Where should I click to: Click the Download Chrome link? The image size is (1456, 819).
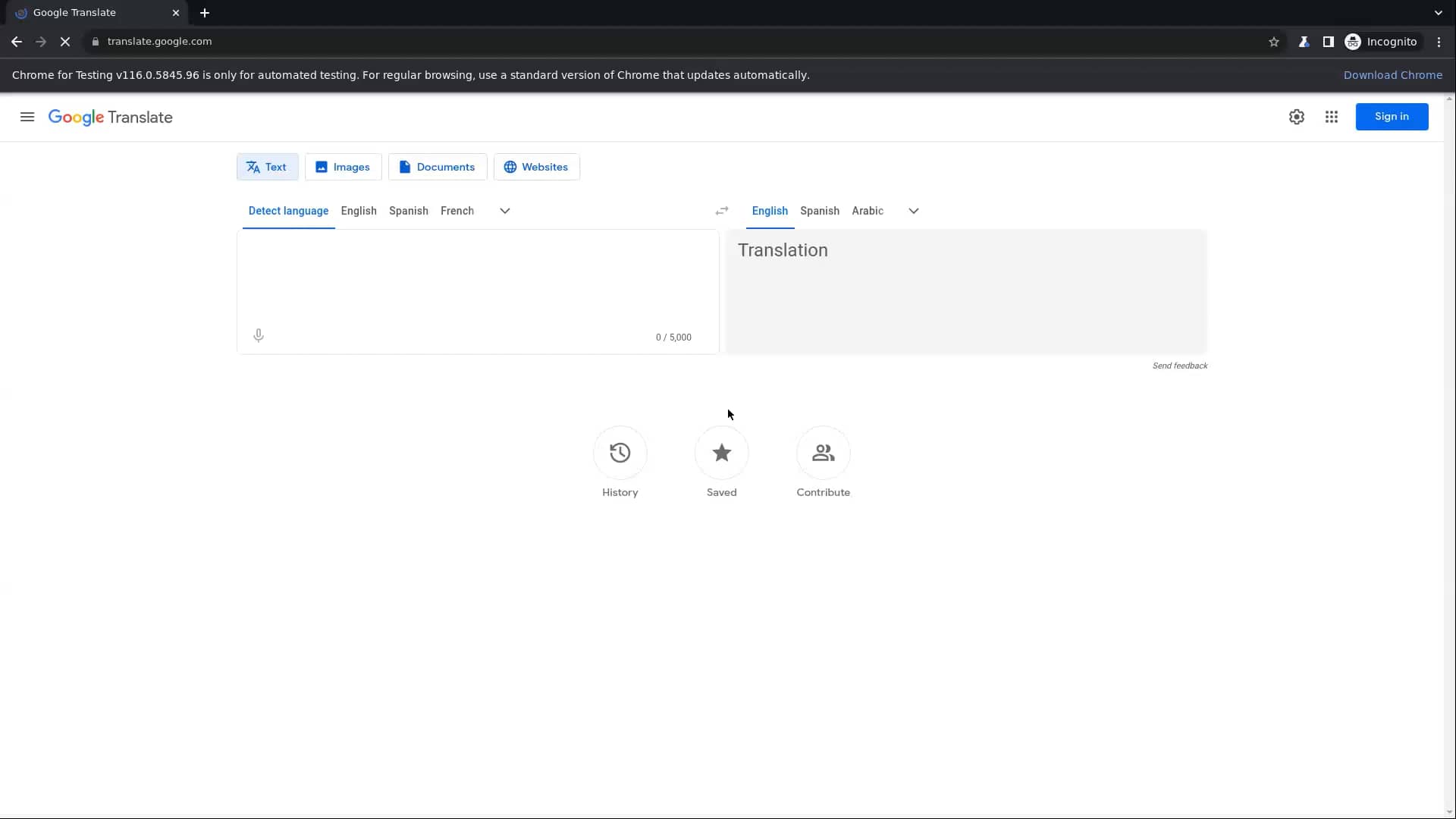(1393, 75)
